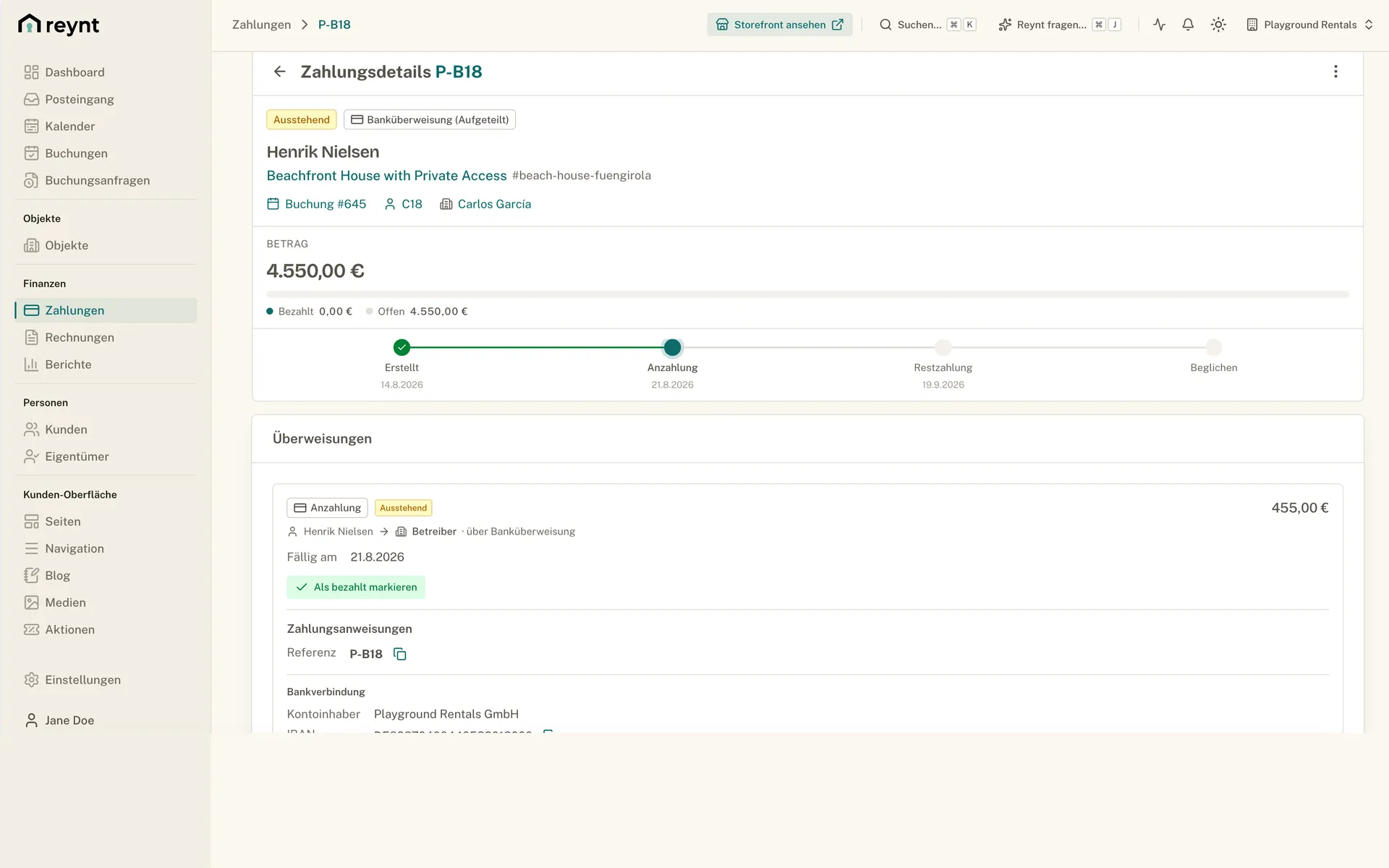Viewport: 1389px width, 868px height.
Task: Click the Rechnungen document icon
Action: click(31, 337)
